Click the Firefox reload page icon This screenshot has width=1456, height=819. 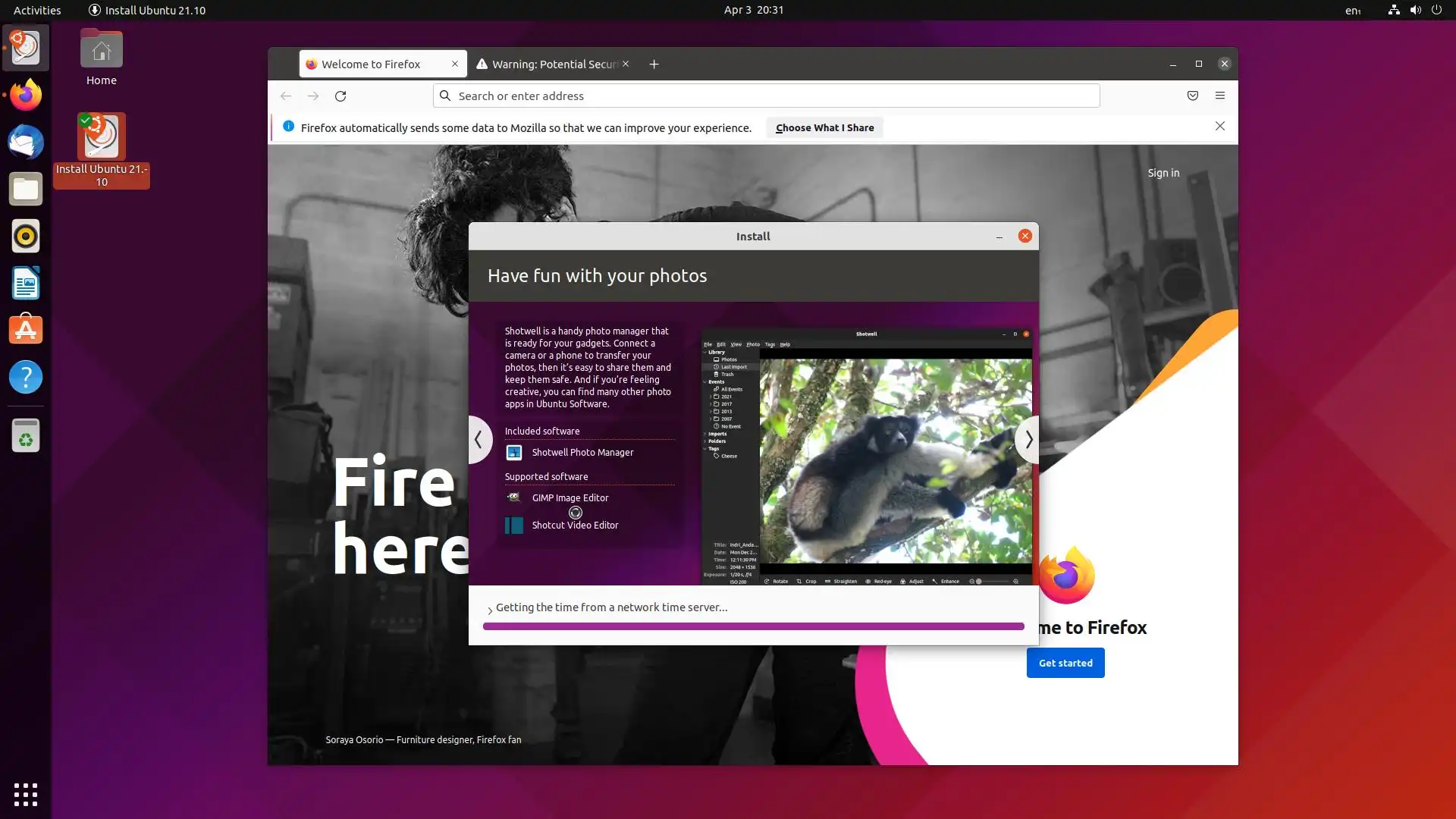point(340,96)
